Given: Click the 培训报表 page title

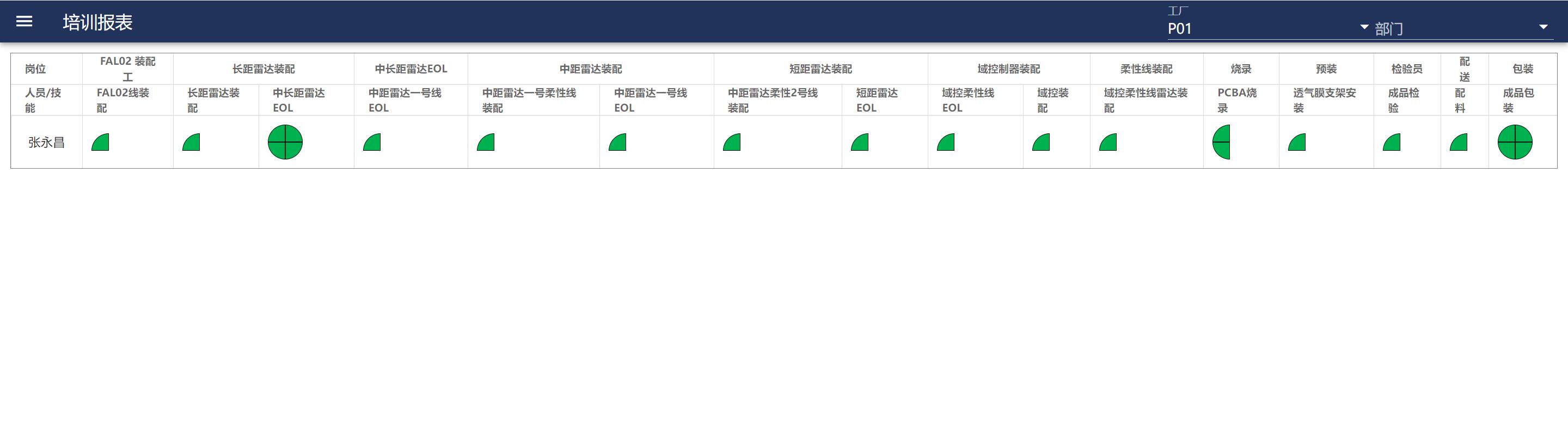Looking at the screenshot, I should (97, 22).
